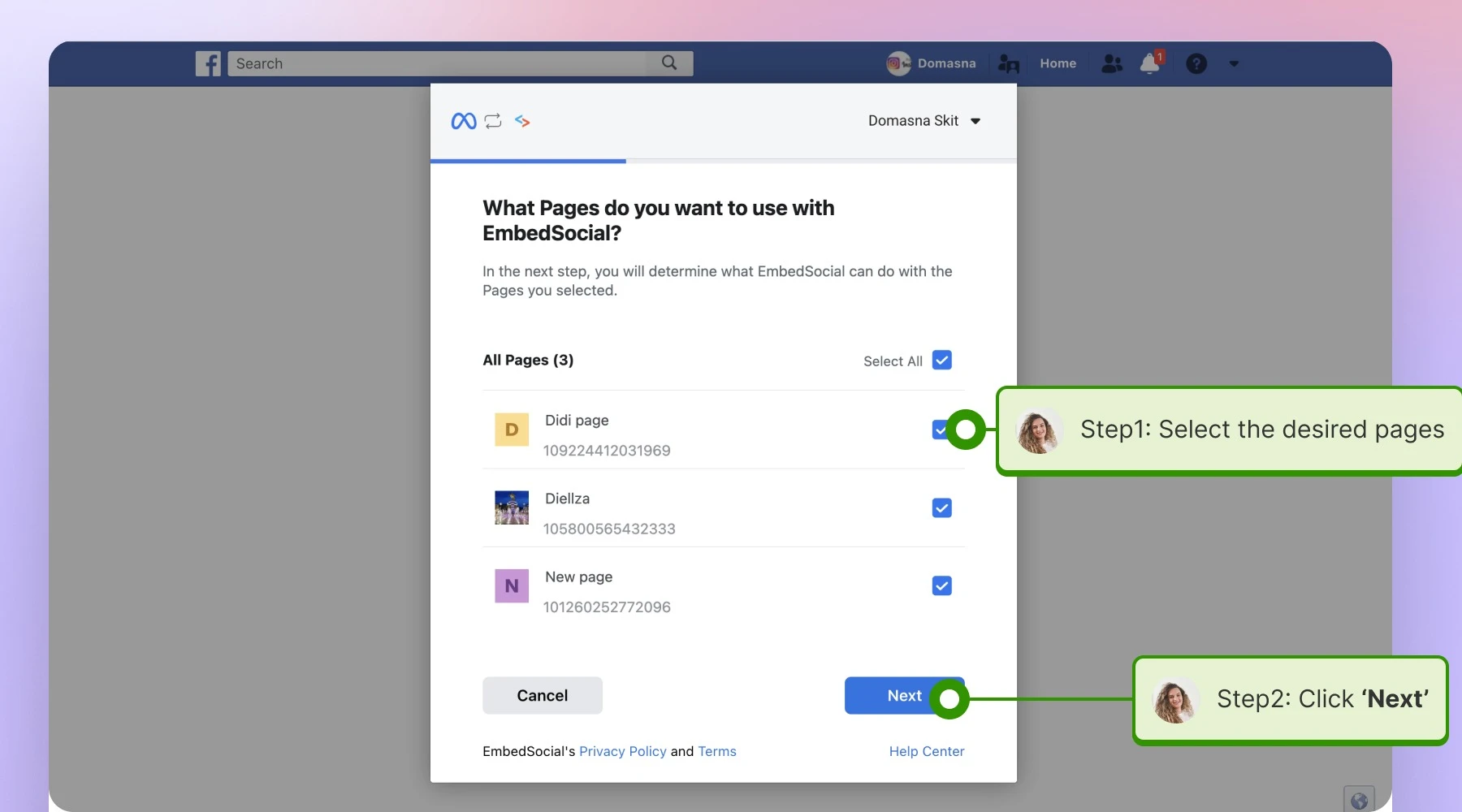Click the Didi page 'D' avatar
Screen dimensions: 1462x812
tap(512, 430)
